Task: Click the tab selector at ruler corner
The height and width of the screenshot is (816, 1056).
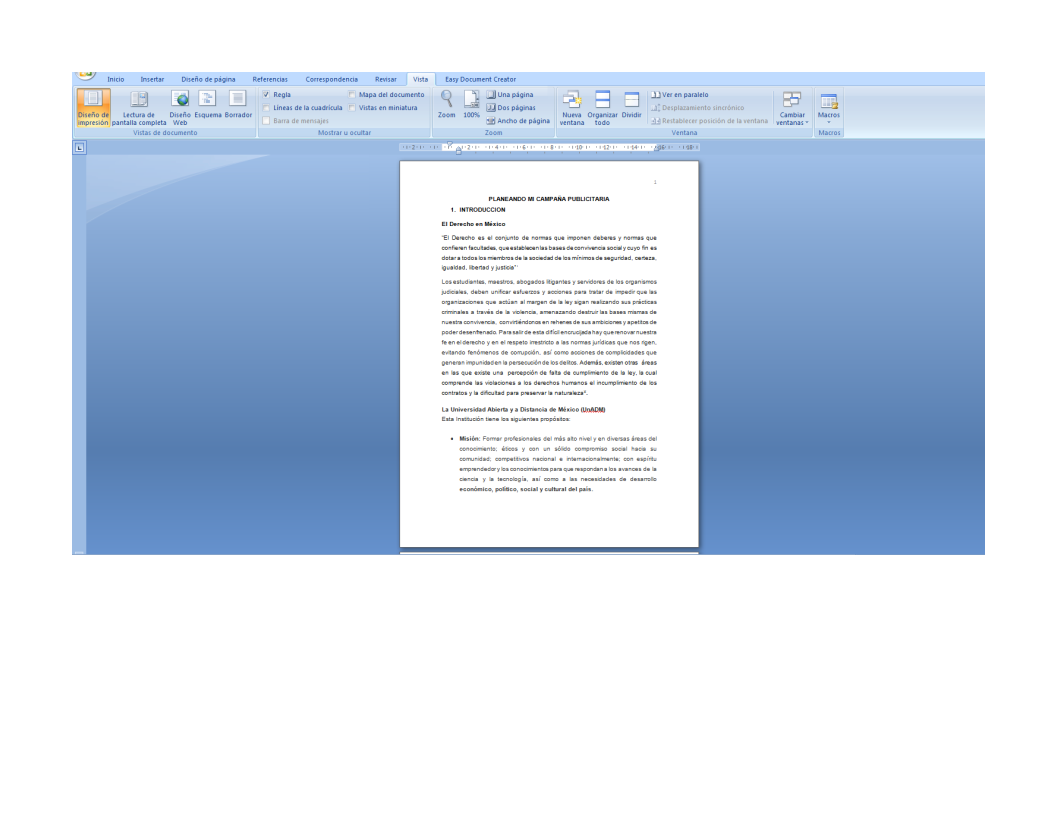Action: pos(80,148)
